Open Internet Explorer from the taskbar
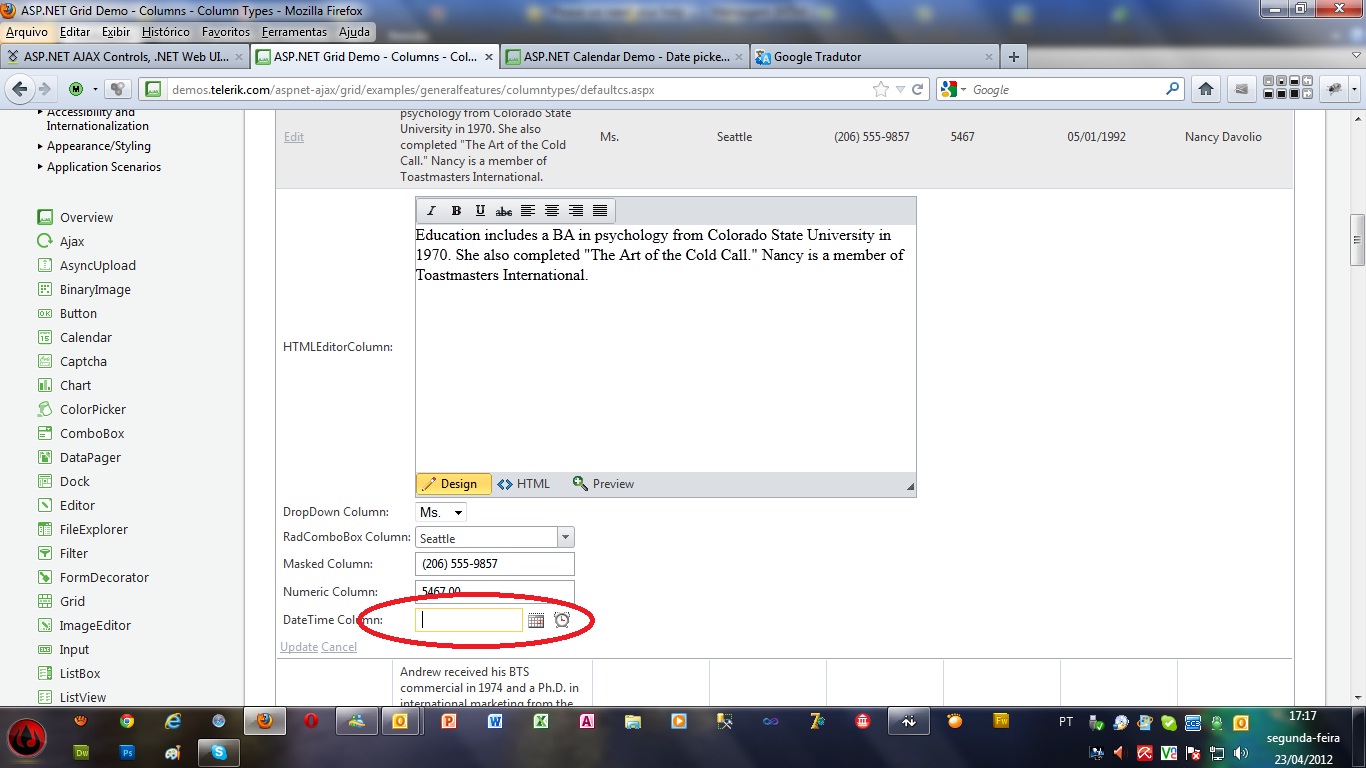 click(173, 720)
